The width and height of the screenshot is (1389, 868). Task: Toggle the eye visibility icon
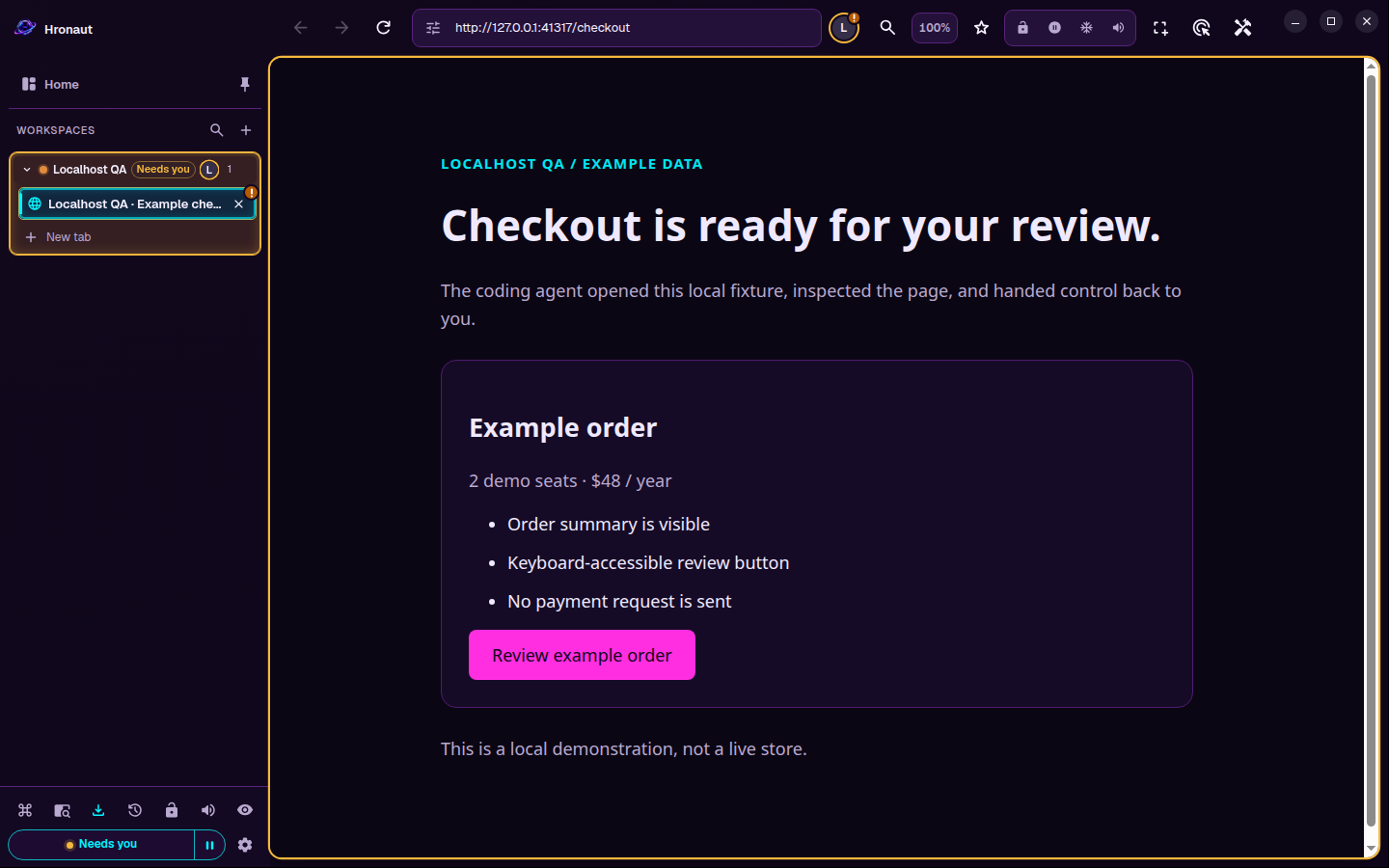245,810
